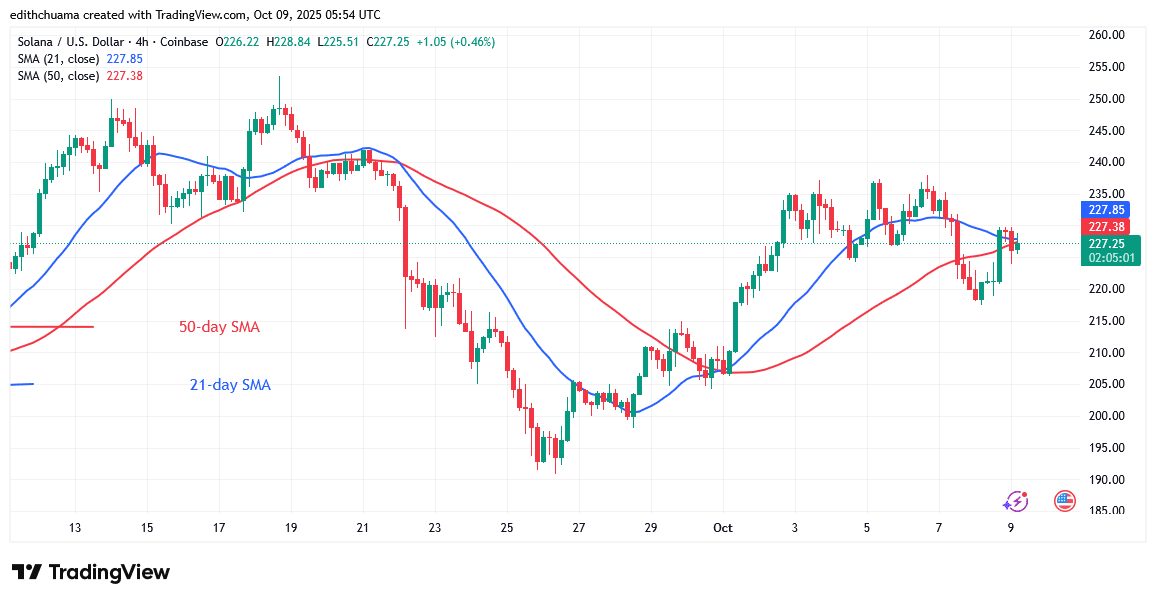Click the 260.00 level on the price scale
Screen dimensions: 1156x602
(x=1106, y=35)
